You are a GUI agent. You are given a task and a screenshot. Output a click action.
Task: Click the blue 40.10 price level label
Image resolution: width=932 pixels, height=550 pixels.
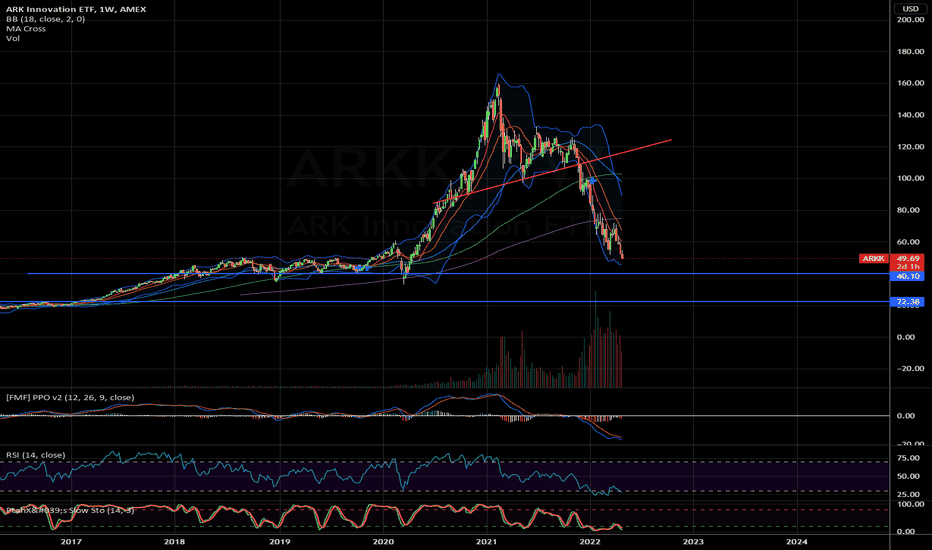[x=908, y=276]
